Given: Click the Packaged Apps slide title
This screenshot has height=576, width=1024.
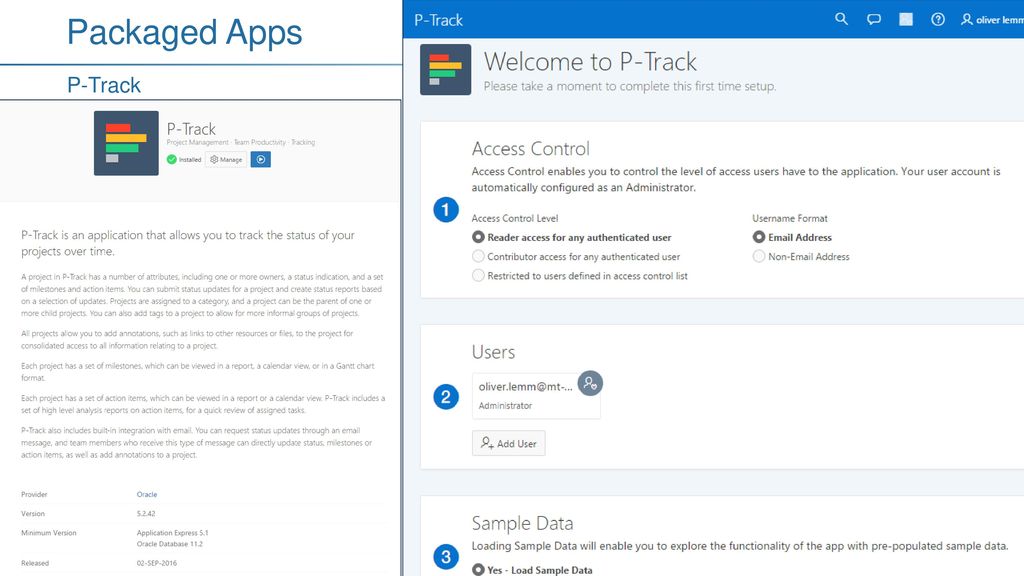Looking at the screenshot, I should [184, 33].
